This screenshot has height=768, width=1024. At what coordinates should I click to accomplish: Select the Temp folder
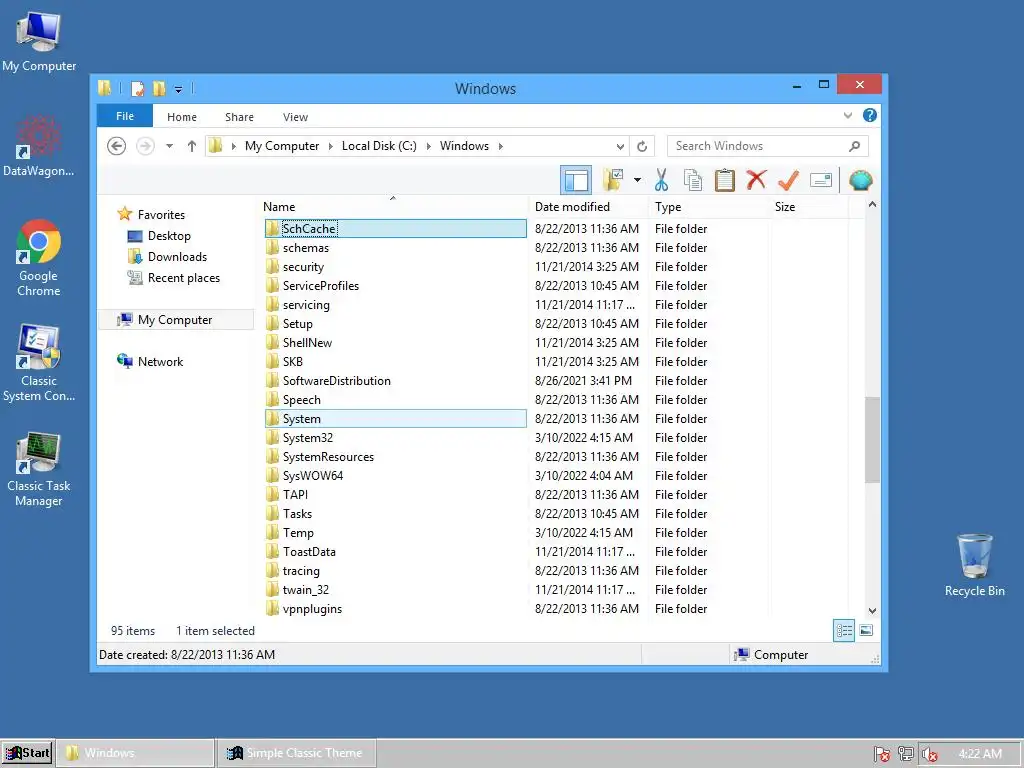click(395, 533)
